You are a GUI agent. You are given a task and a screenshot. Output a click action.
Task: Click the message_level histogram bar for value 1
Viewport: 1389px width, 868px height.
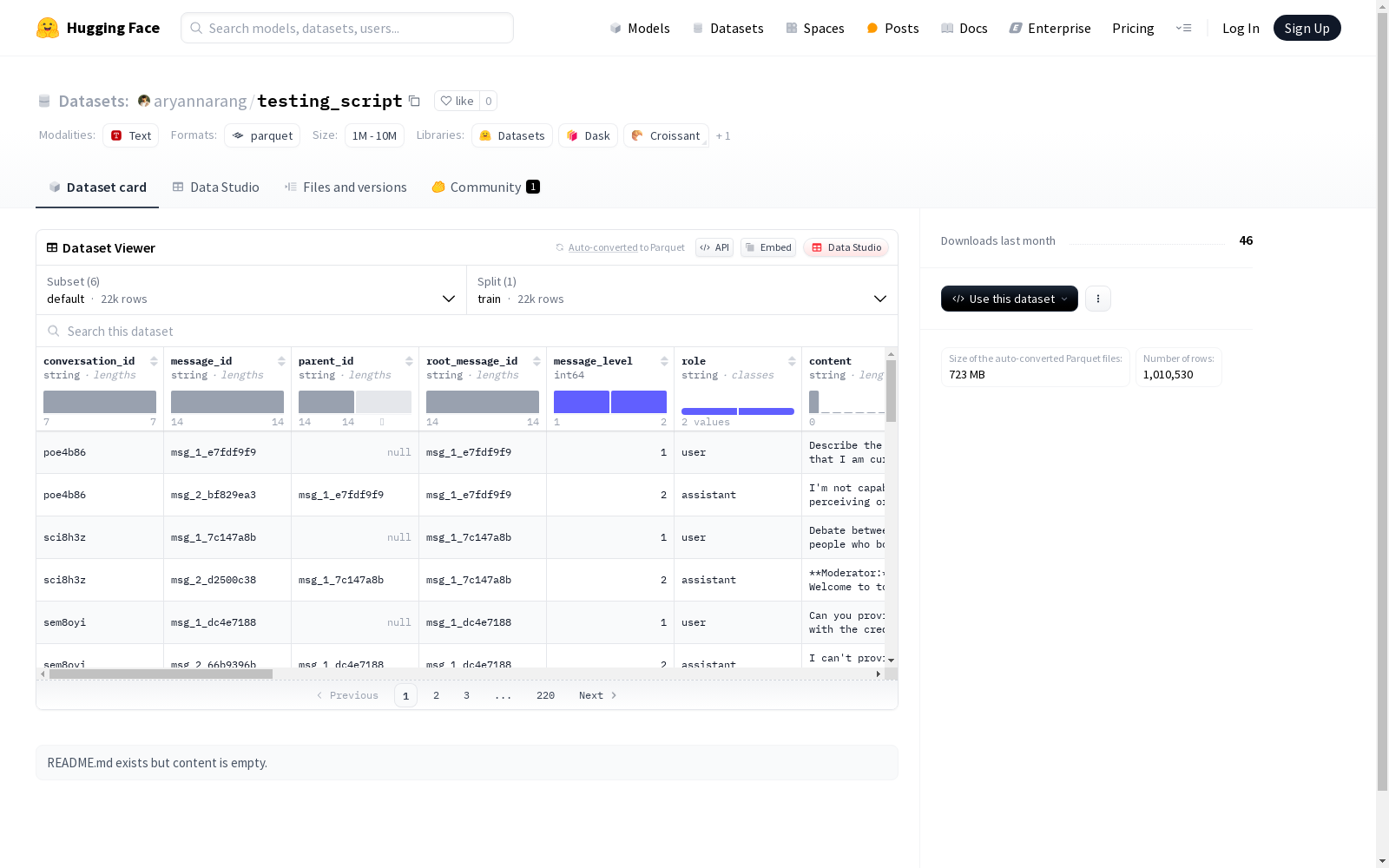tap(582, 402)
